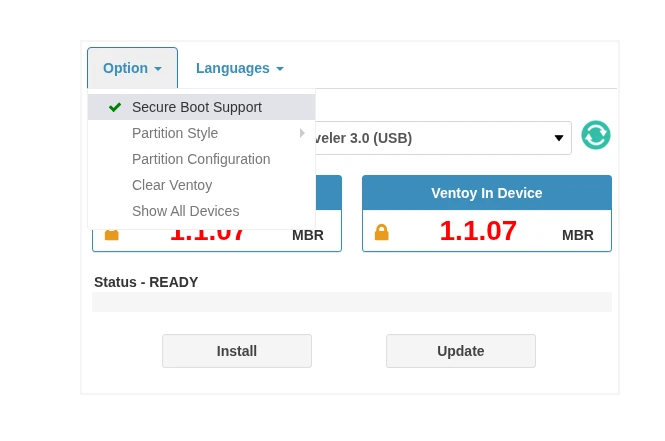Open the Languages menu
Viewport: 665px width, 441px height.
(x=240, y=68)
